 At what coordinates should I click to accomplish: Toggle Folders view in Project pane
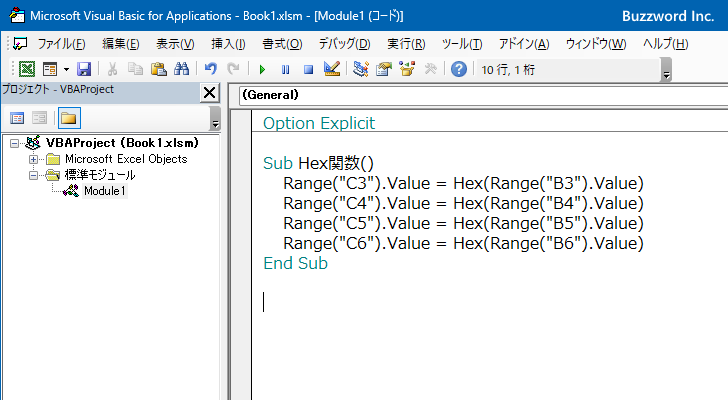coord(69,118)
